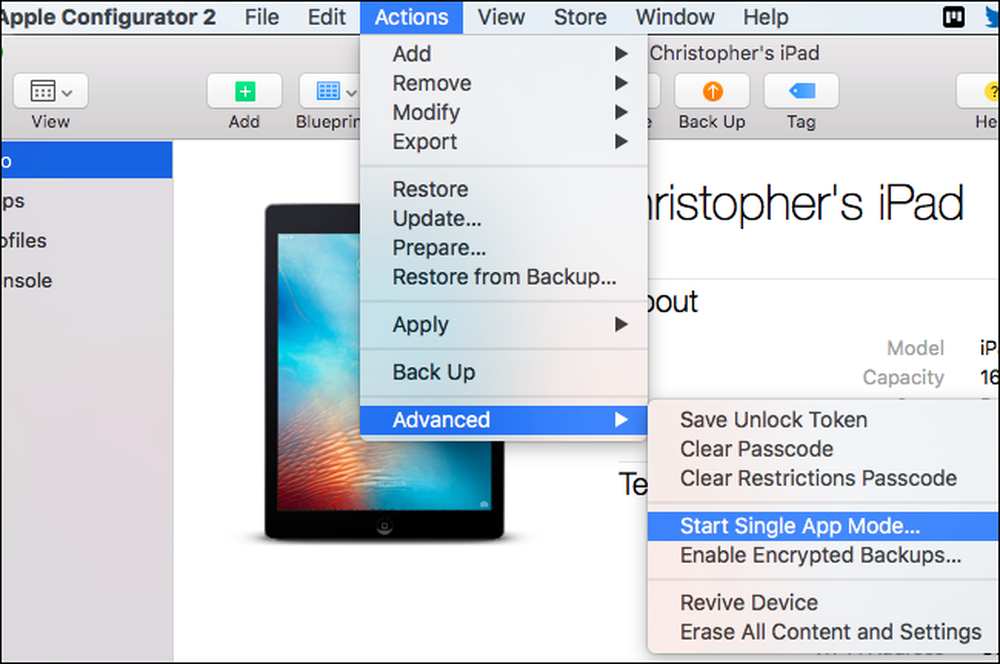This screenshot has height=664, width=1000.
Task: Select the Console item in sidebar
Action: 27,281
